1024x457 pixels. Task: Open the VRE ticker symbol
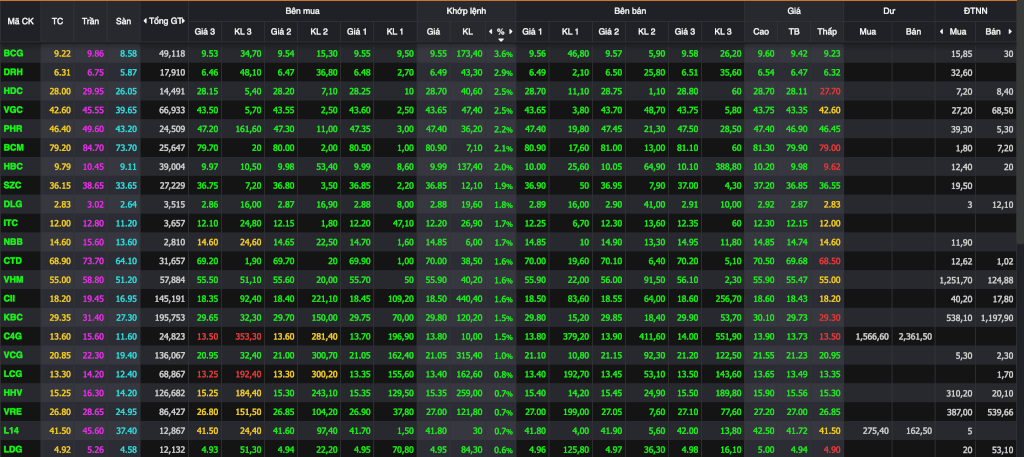(x=12, y=413)
